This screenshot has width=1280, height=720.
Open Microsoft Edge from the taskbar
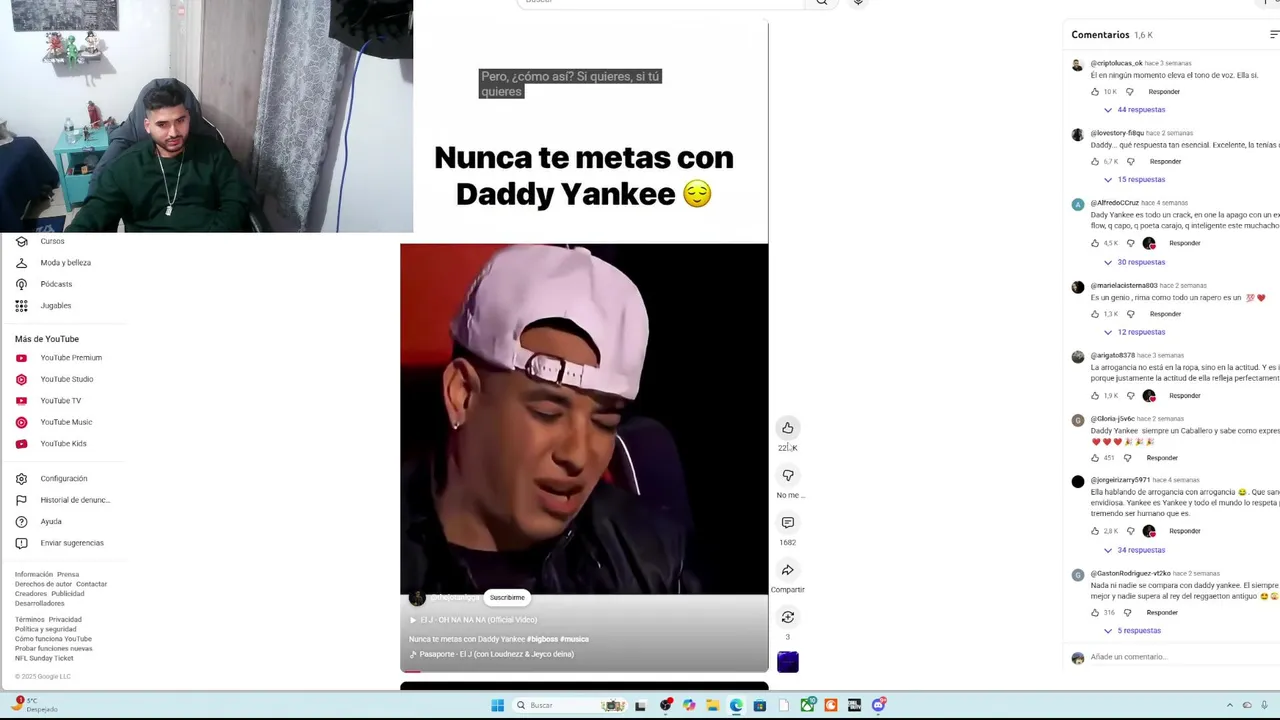tap(736, 705)
